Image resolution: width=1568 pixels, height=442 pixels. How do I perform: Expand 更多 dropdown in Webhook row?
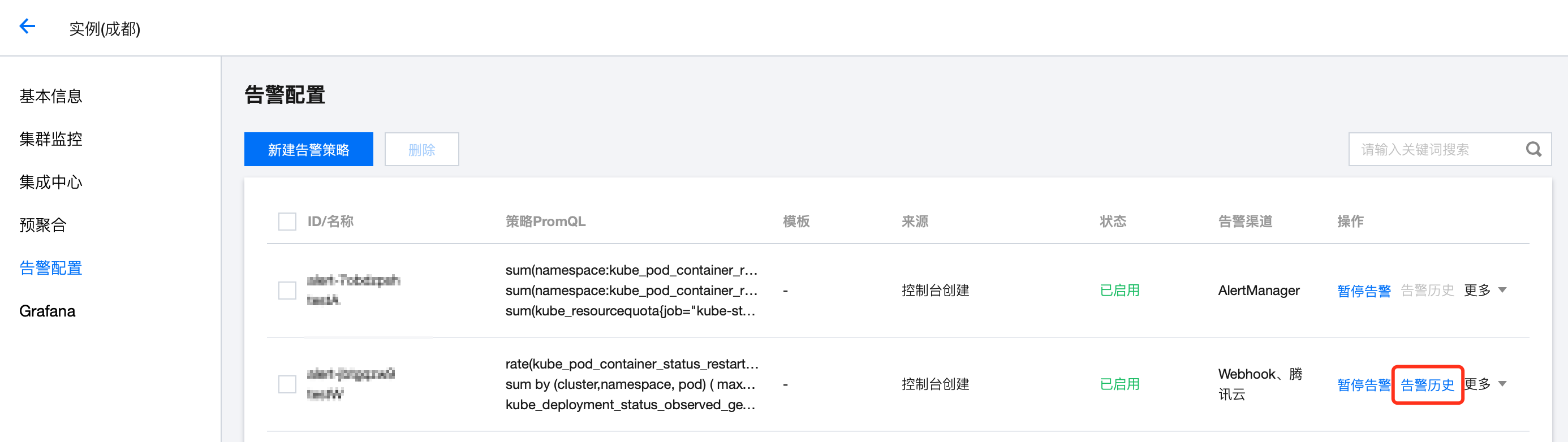click(x=1485, y=384)
